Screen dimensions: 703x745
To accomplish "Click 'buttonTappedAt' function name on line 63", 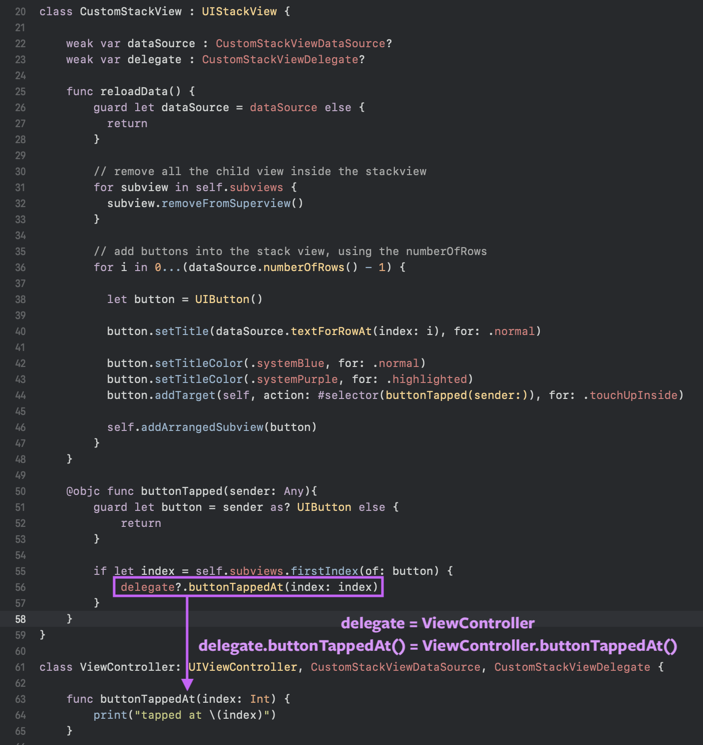I will click(148, 699).
